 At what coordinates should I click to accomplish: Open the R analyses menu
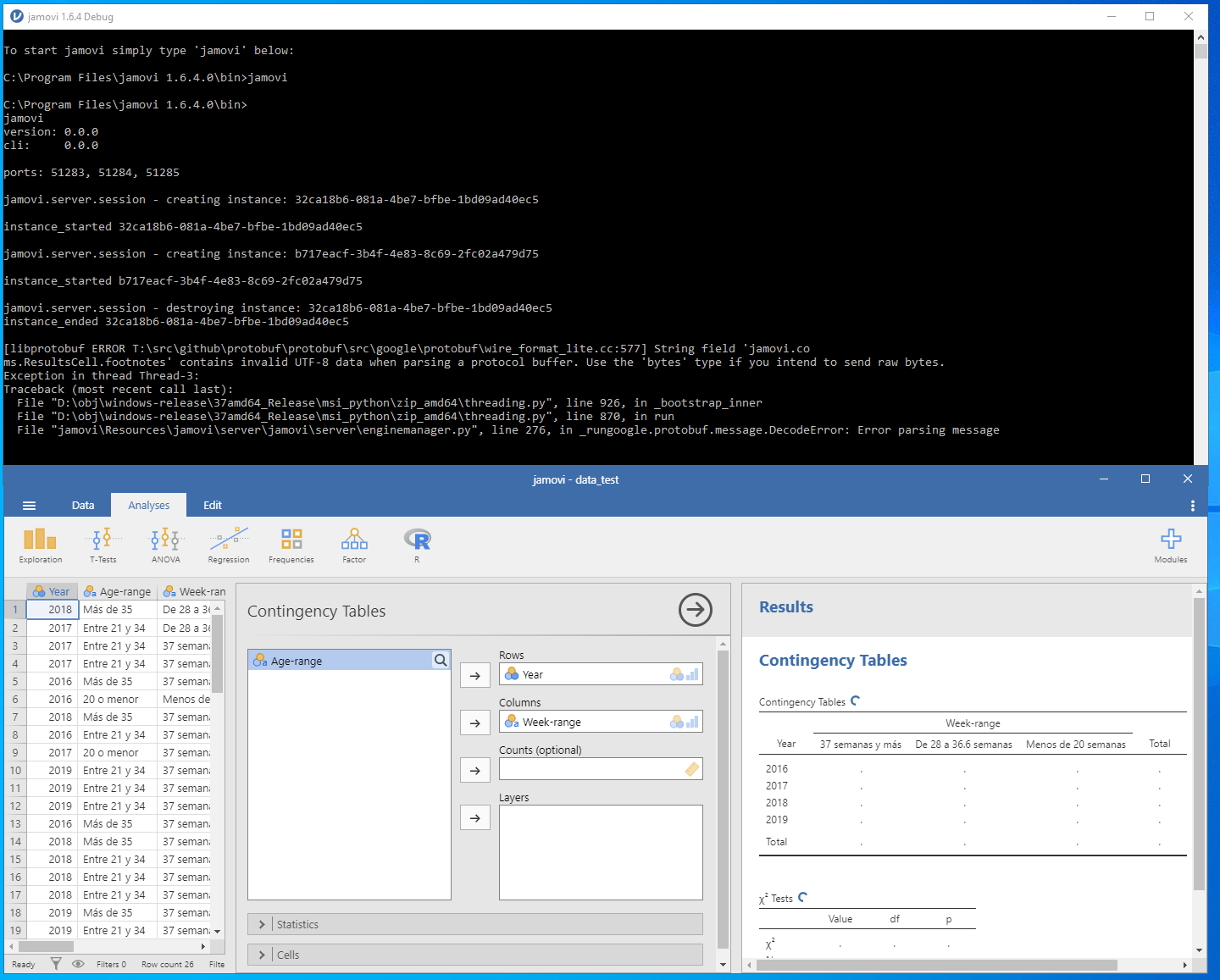tap(417, 545)
